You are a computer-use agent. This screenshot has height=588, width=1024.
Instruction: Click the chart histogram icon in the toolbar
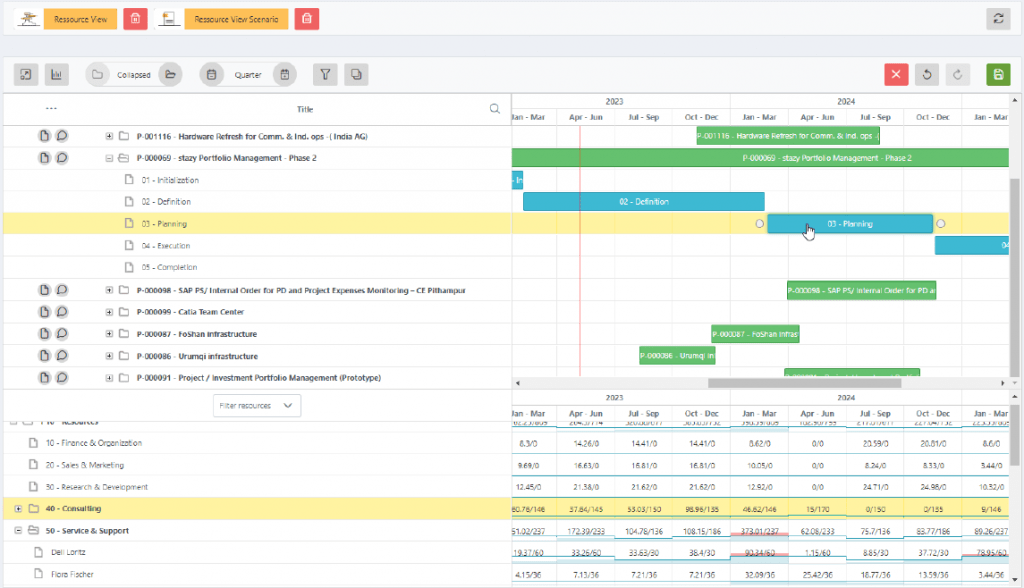pyautogui.click(x=55, y=74)
